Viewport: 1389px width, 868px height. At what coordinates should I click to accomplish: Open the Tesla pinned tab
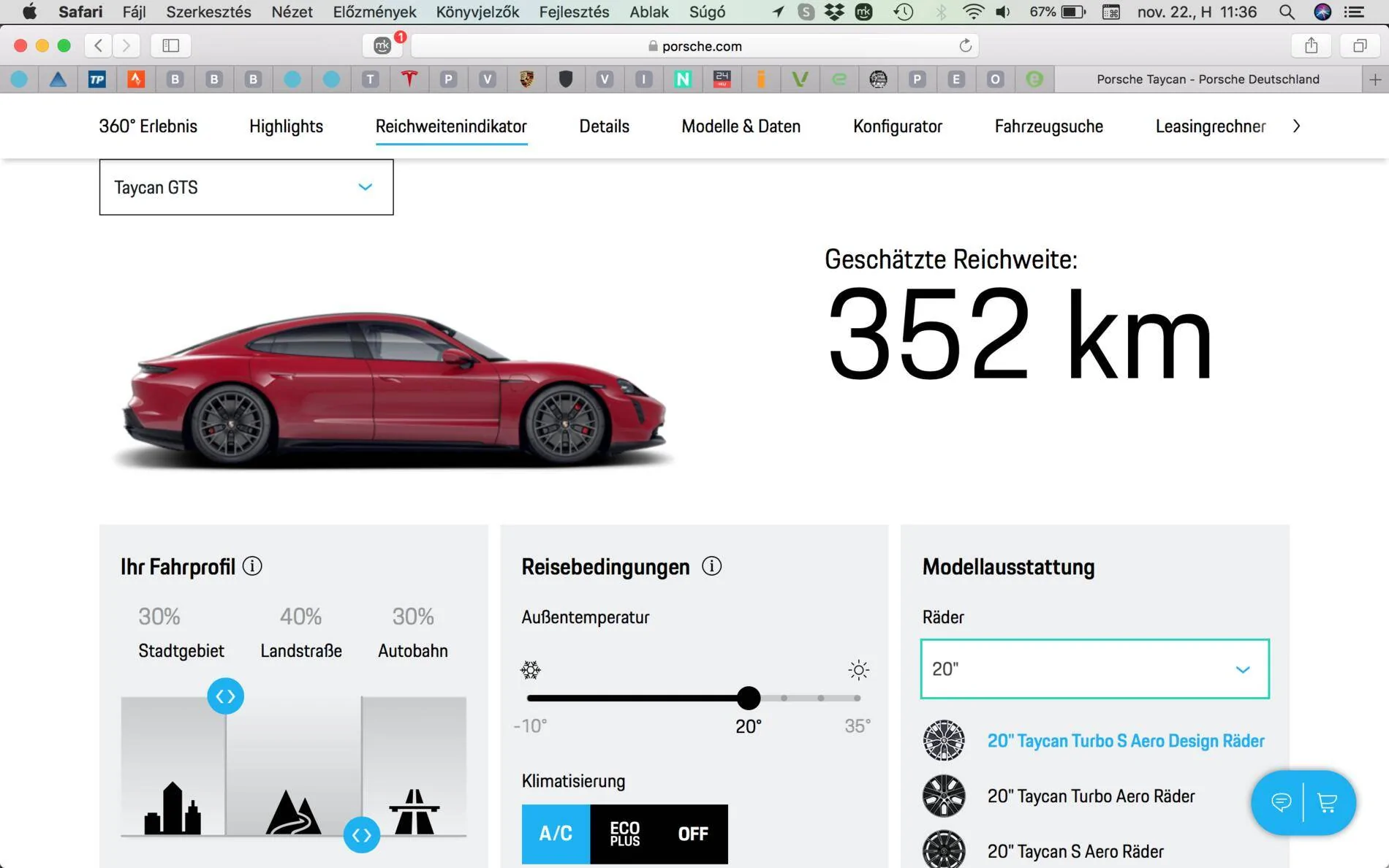tap(409, 79)
